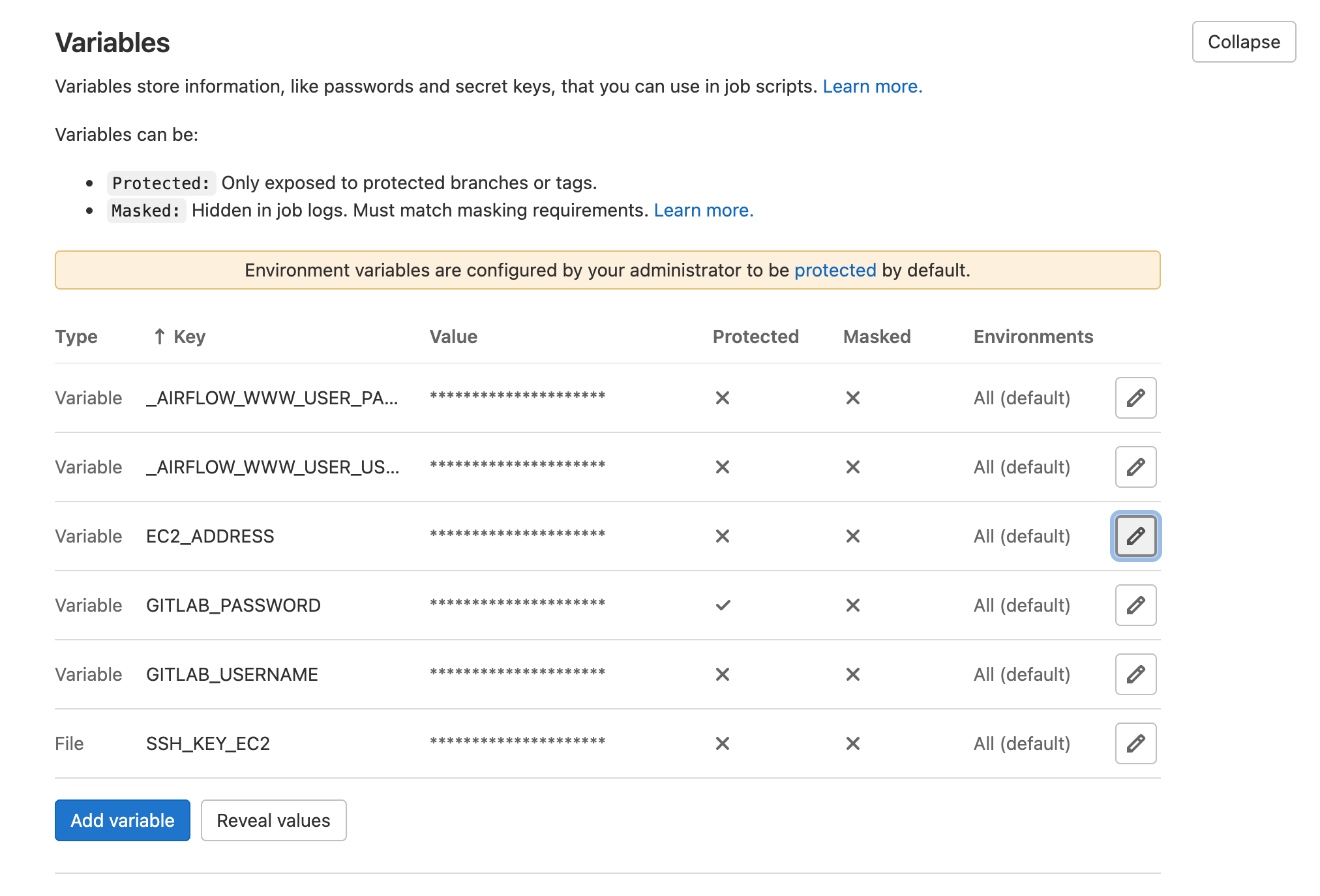The width and height of the screenshot is (1320, 896).
Task: Edit the SSH_KEY_EC2 file variable
Action: click(1135, 743)
